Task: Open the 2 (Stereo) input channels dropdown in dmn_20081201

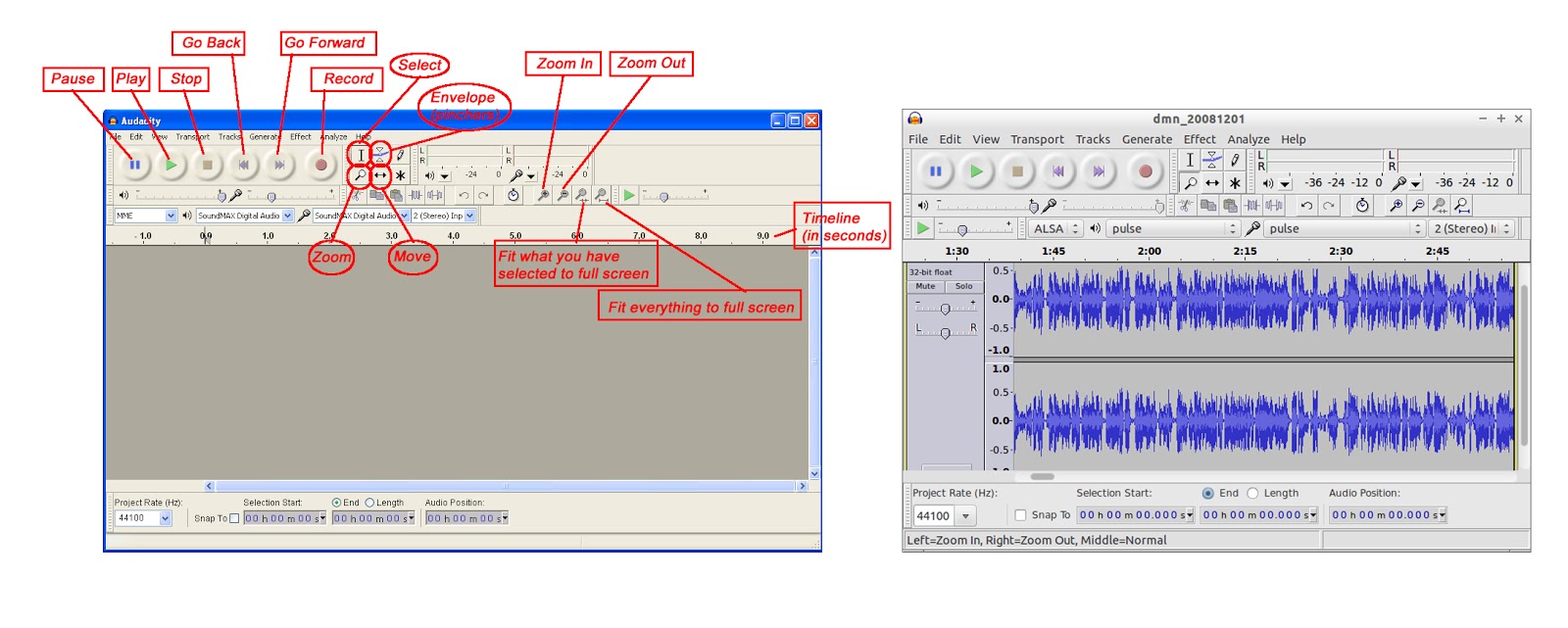Action: [x=1472, y=228]
